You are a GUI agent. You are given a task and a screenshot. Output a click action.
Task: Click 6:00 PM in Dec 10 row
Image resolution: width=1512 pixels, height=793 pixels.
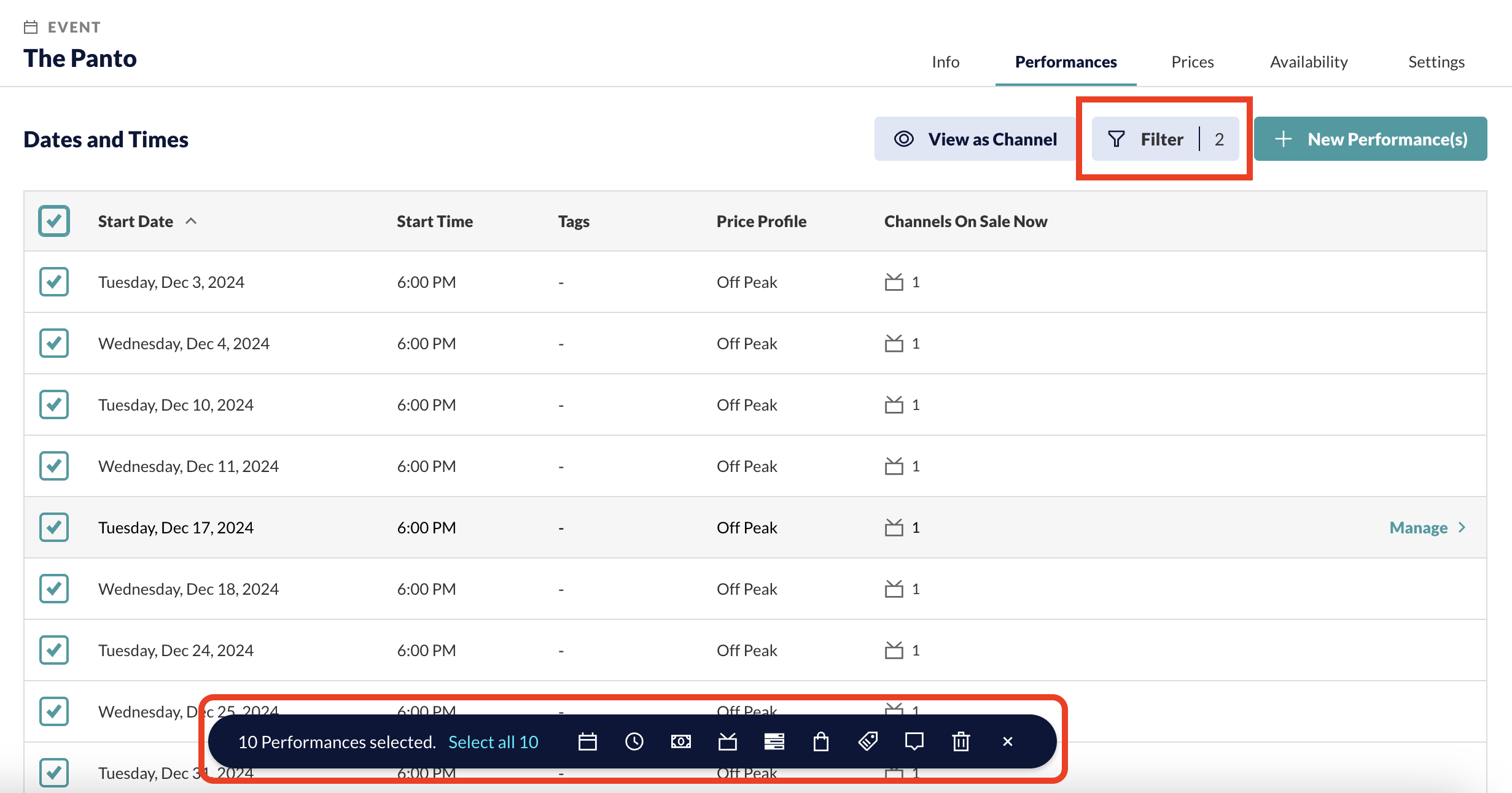pos(426,404)
